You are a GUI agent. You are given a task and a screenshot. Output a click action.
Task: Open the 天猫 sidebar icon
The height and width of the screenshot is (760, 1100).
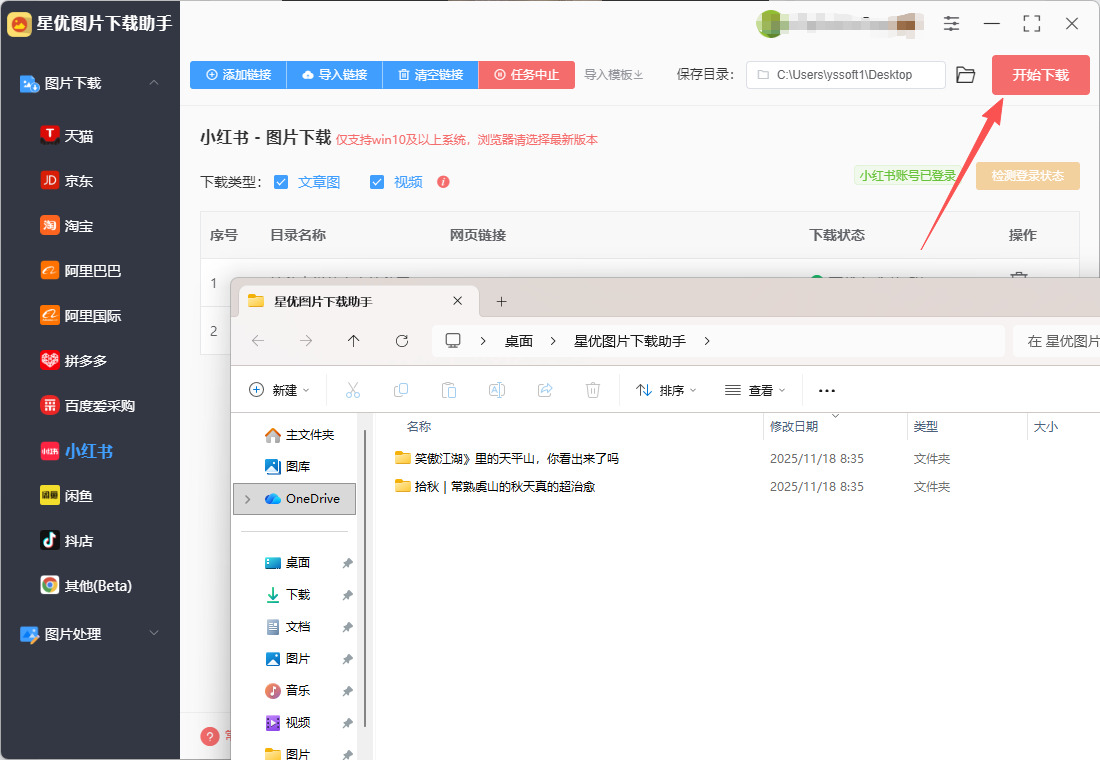coord(50,135)
